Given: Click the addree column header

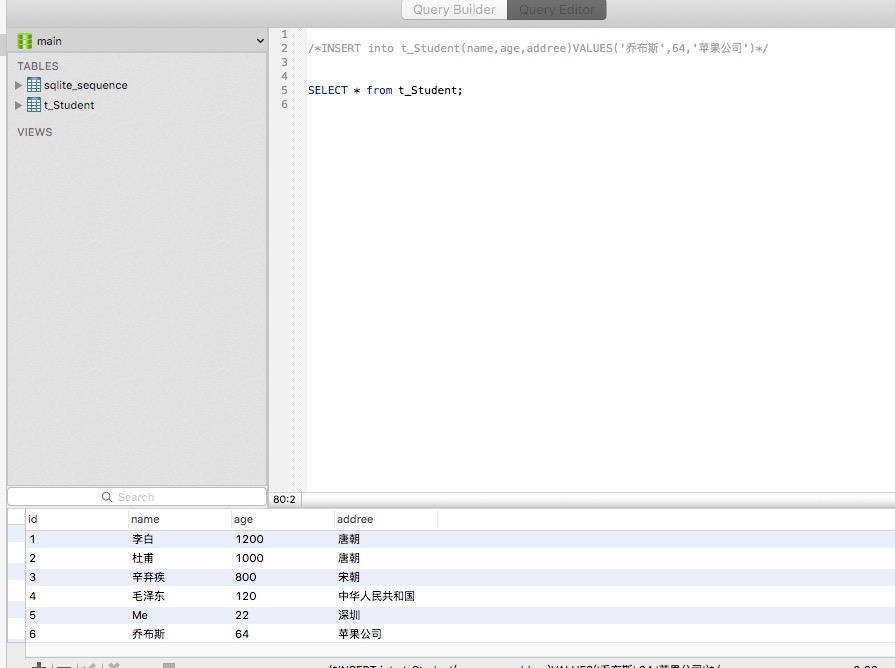Looking at the screenshot, I should 355,519.
